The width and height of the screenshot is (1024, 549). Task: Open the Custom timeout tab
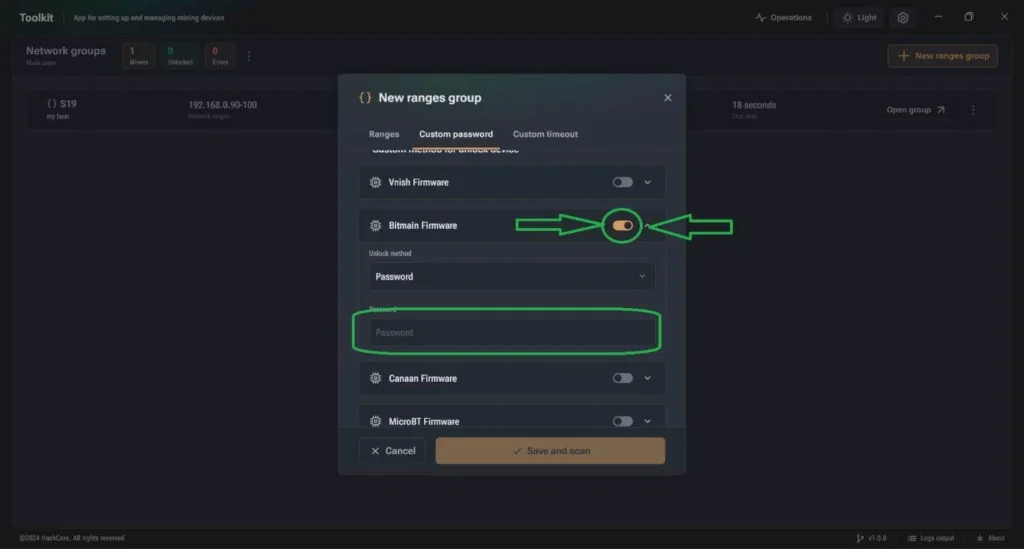click(x=545, y=134)
